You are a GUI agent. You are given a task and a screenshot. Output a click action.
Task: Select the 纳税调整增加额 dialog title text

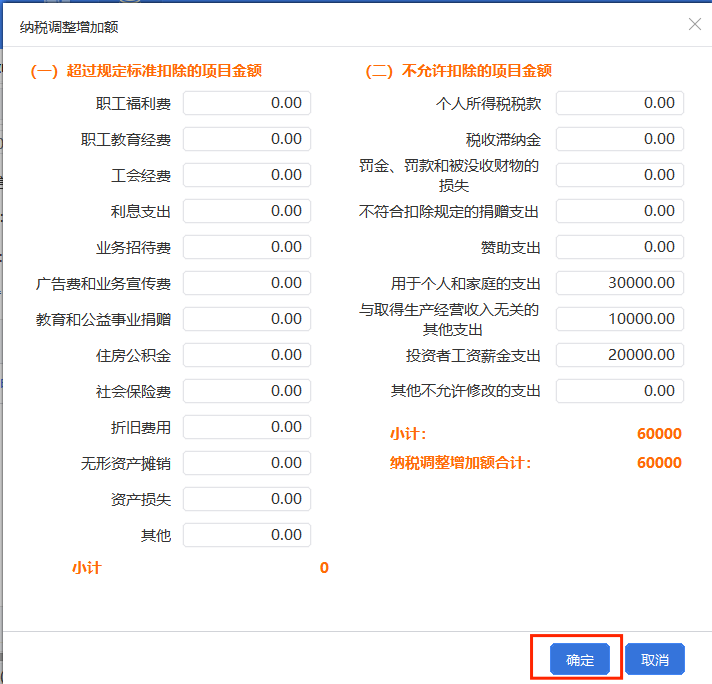click(69, 27)
